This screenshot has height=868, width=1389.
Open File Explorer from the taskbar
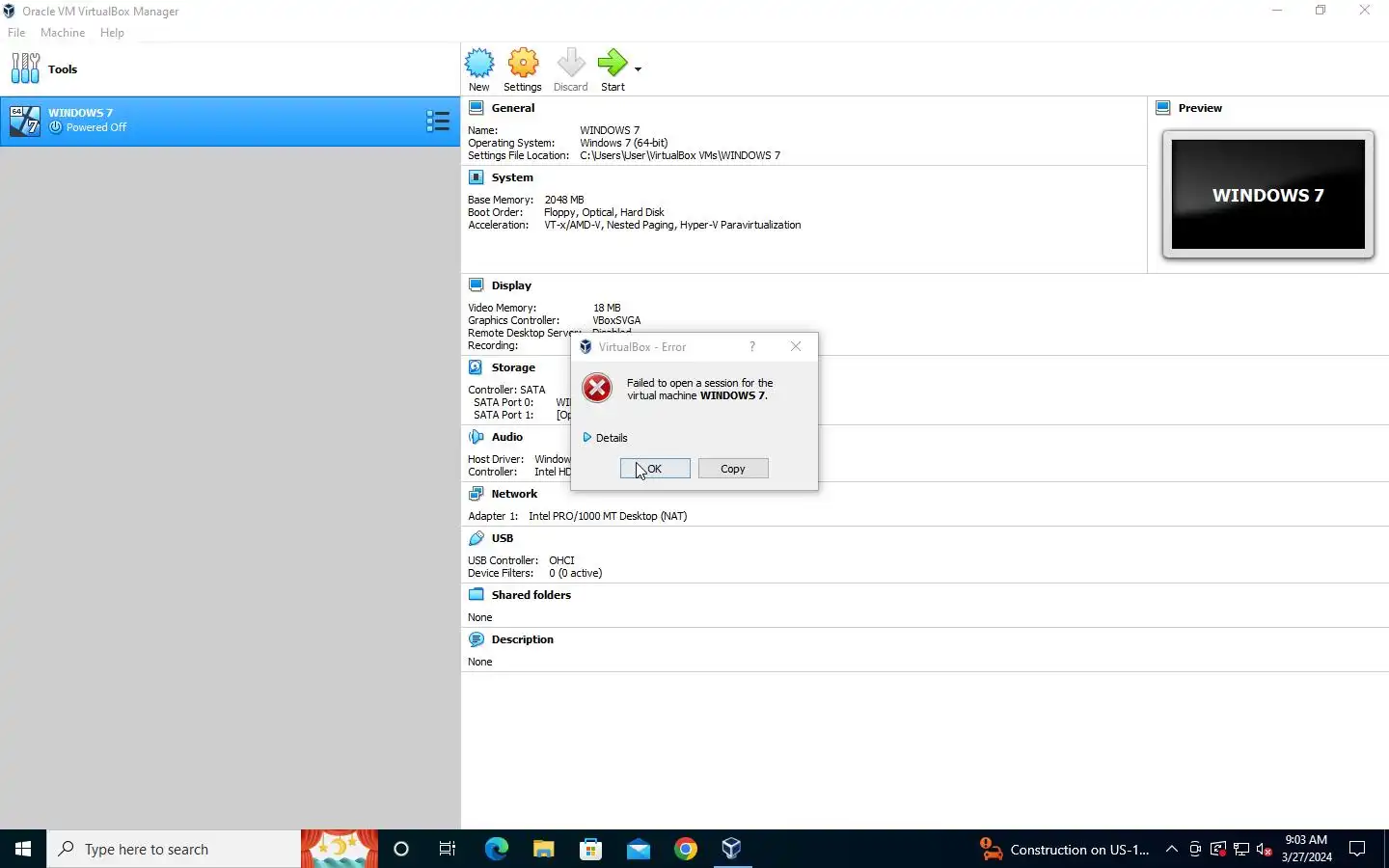click(x=543, y=849)
